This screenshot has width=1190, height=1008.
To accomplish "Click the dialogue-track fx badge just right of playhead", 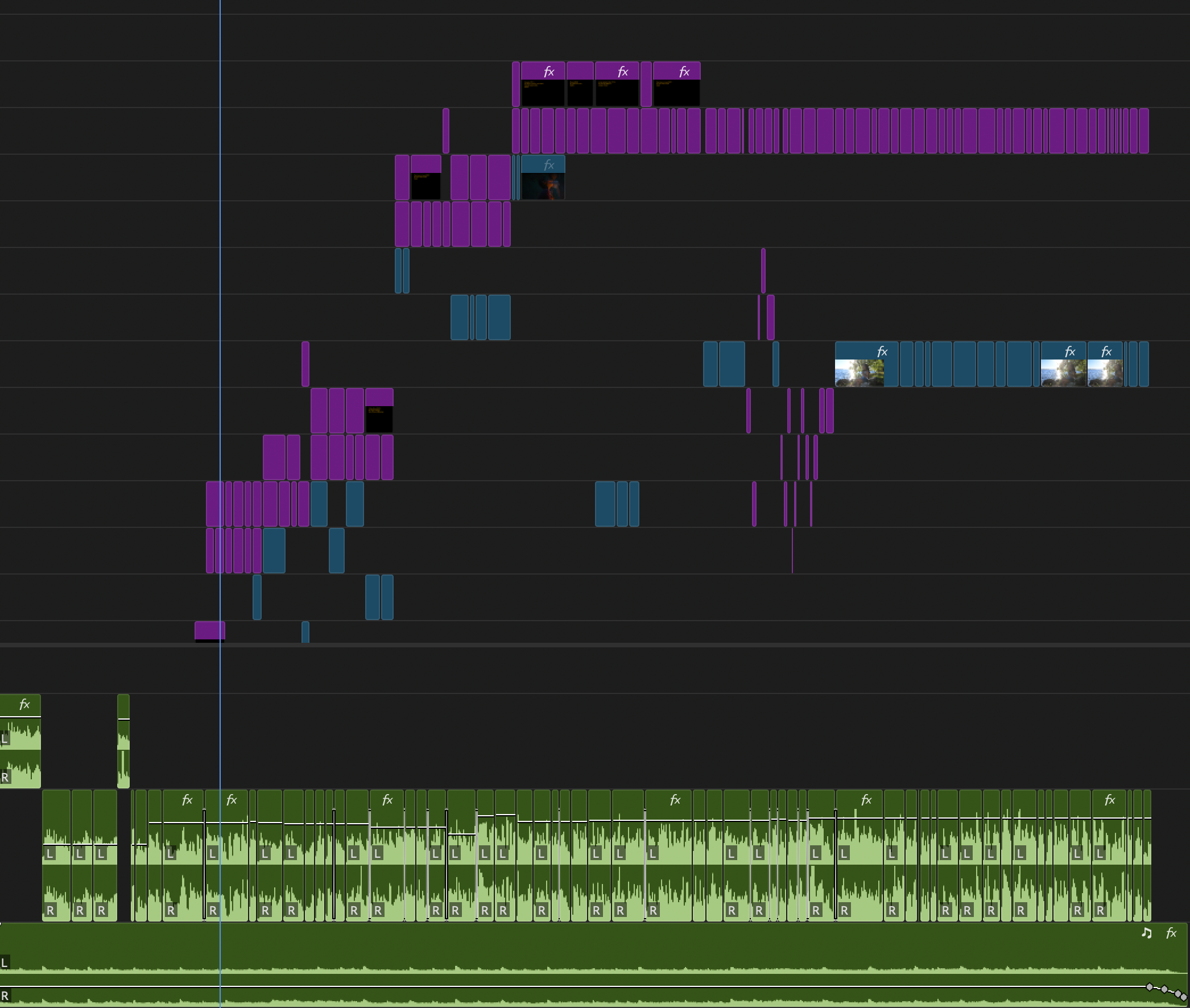I will [x=231, y=800].
